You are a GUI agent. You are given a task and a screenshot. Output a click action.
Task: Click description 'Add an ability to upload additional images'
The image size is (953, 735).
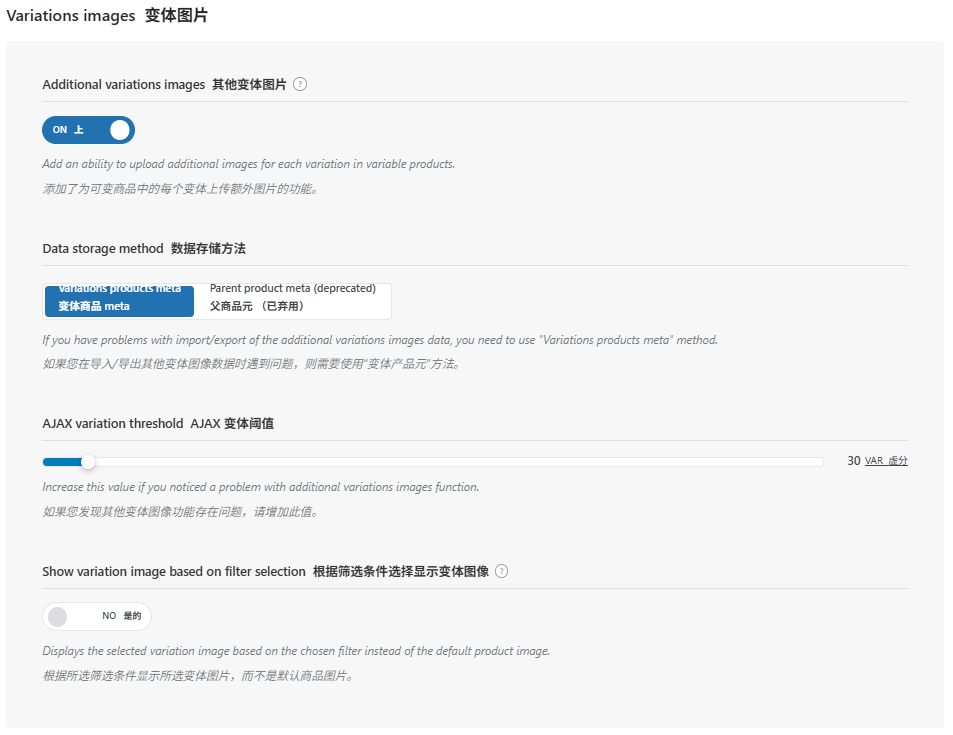pos(249,164)
